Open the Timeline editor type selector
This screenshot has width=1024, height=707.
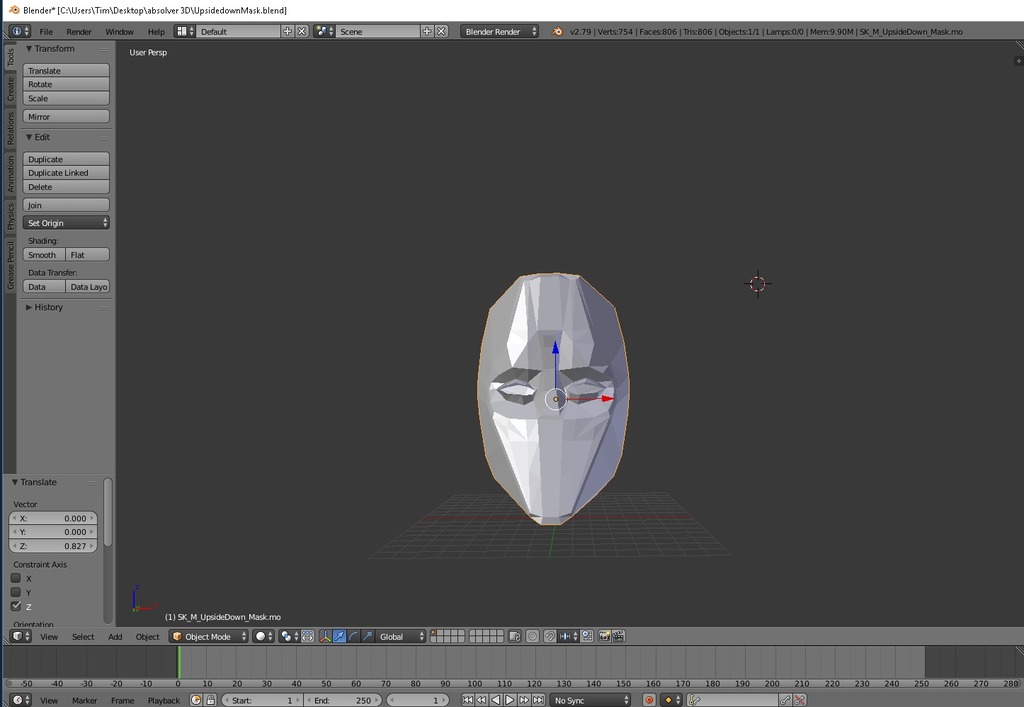[20, 700]
